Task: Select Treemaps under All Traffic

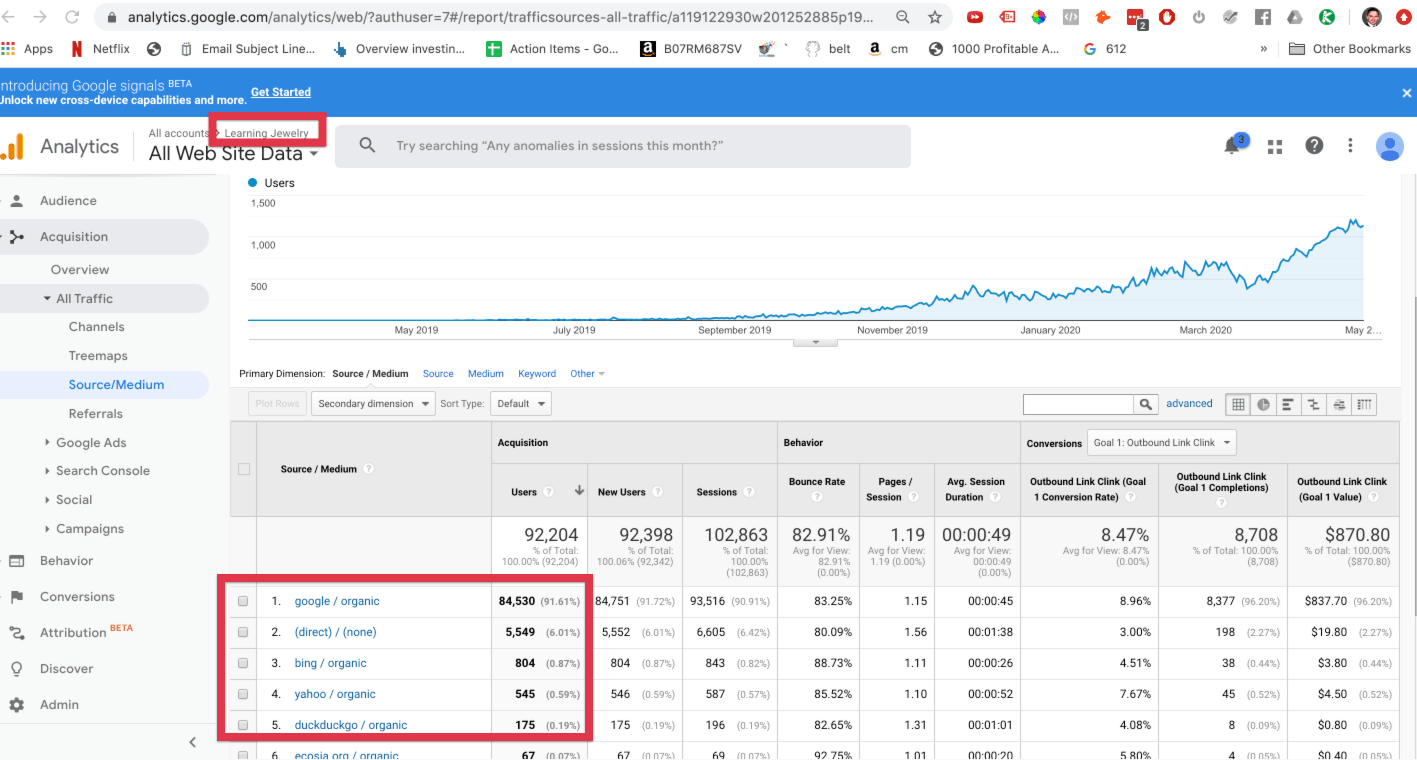Action: point(98,356)
